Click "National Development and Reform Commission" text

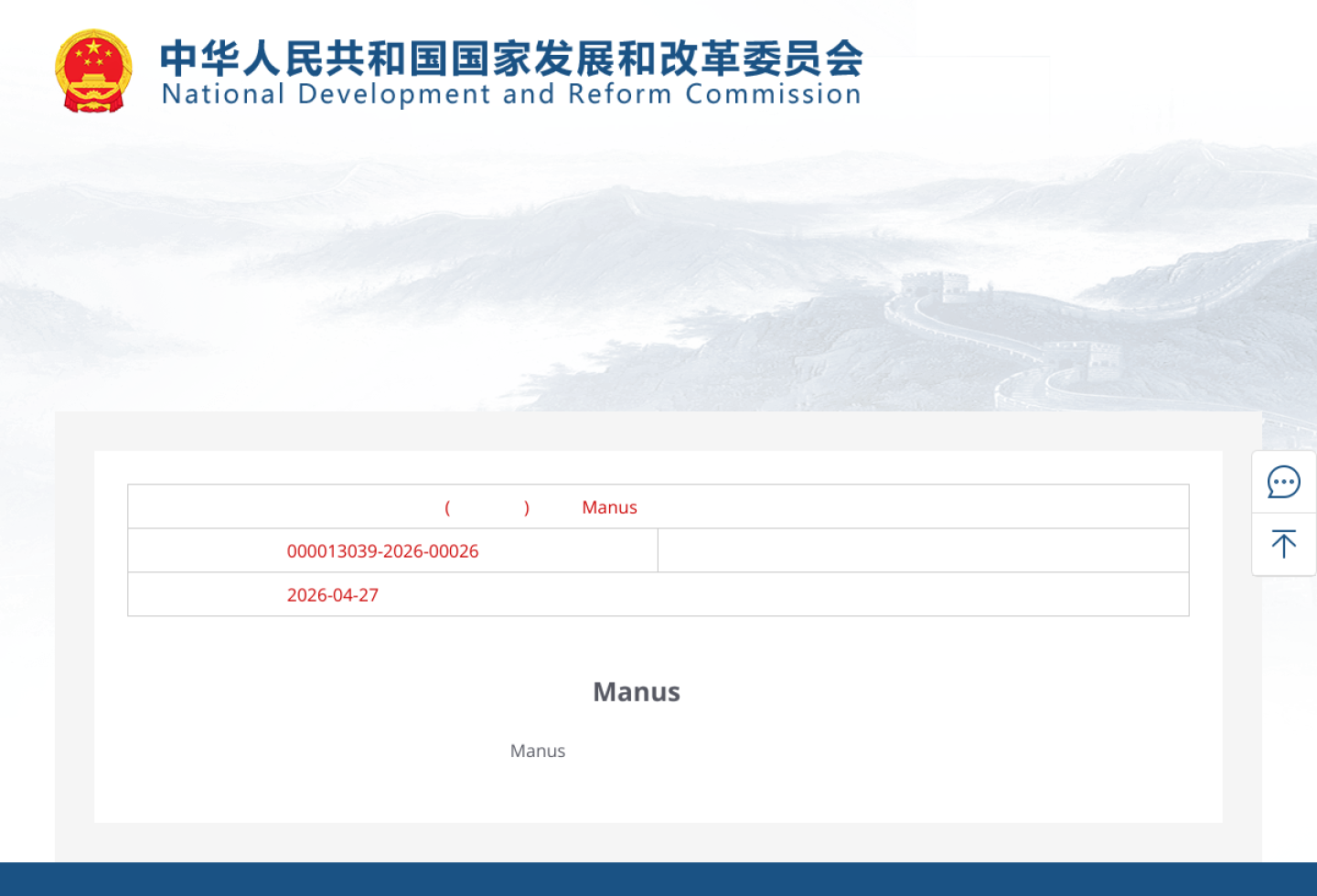coord(511,94)
